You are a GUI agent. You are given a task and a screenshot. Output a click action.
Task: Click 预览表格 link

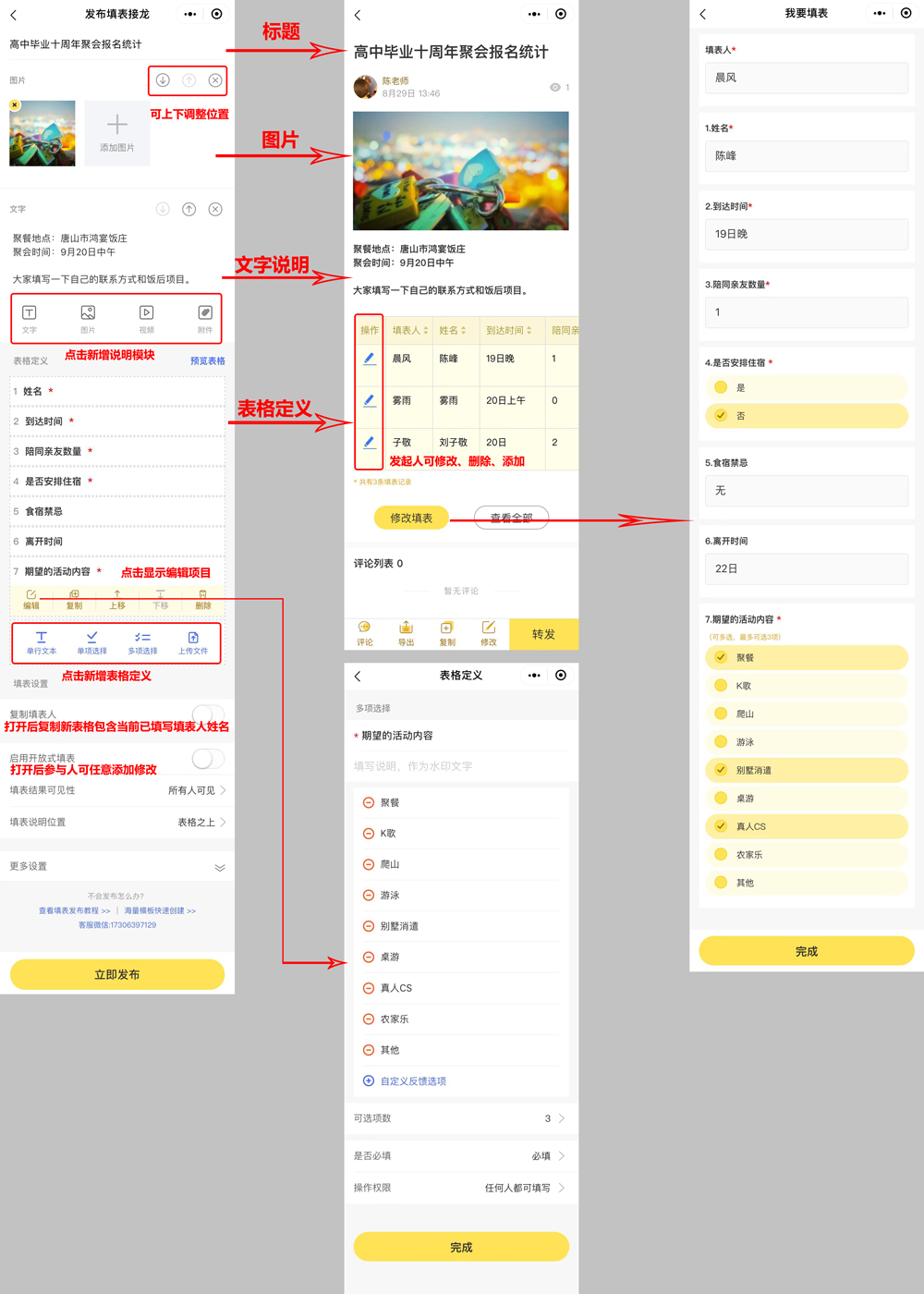coord(208,361)
